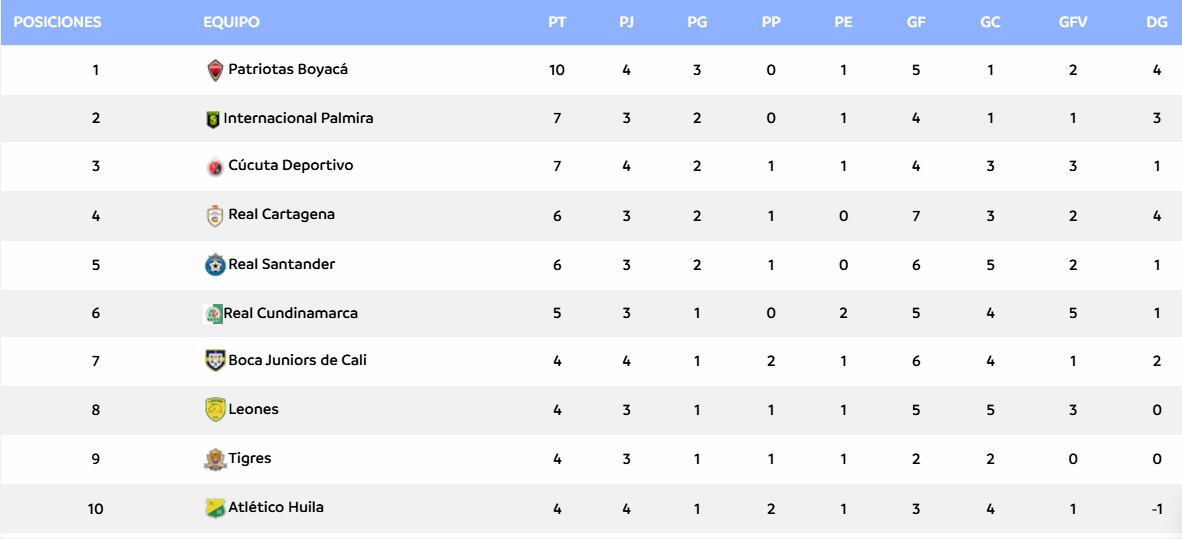1182x539 pixels.
Task: Click the Atlético Huila team crest
Action: [213, 508]
